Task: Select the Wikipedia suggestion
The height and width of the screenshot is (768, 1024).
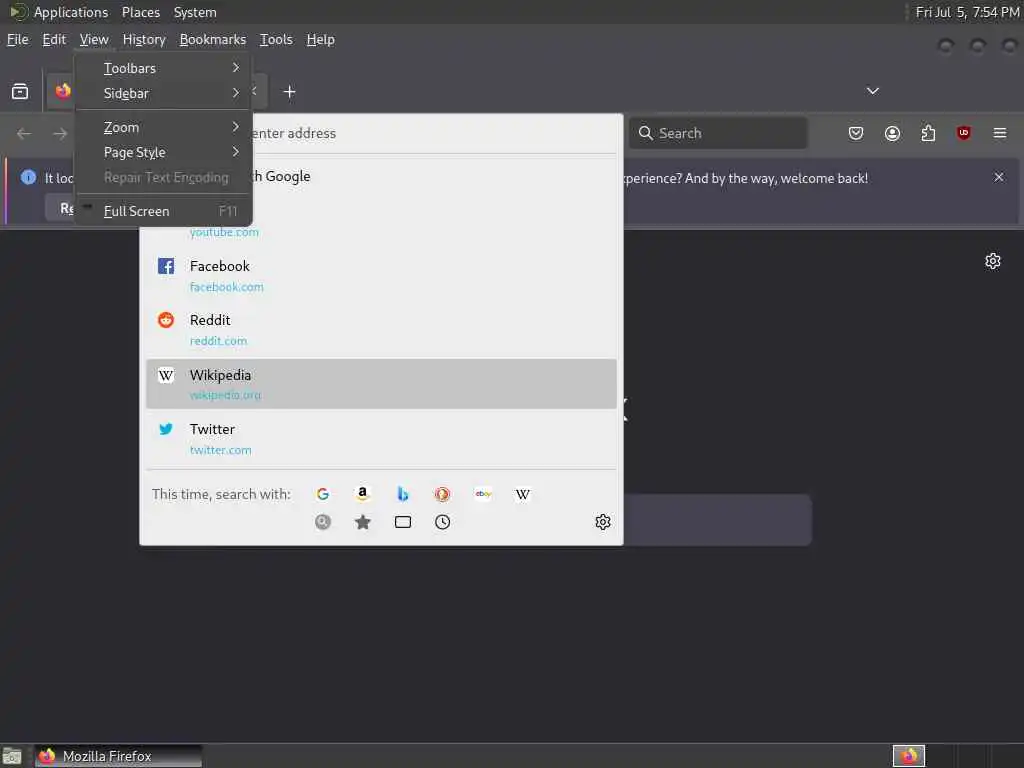Action: [381, 384]
